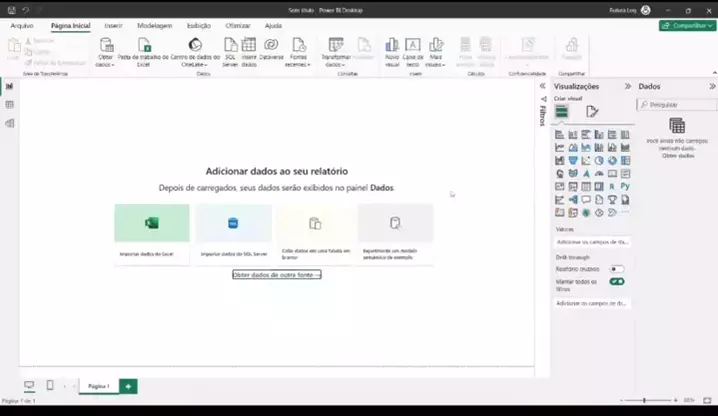Select the treemap visual
The height and width of the screenshot is (416, 718).
[x=626, y=160]
